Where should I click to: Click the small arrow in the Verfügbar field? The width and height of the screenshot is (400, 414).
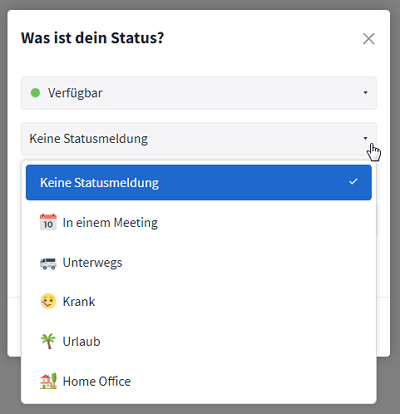(x=365, y=93)
